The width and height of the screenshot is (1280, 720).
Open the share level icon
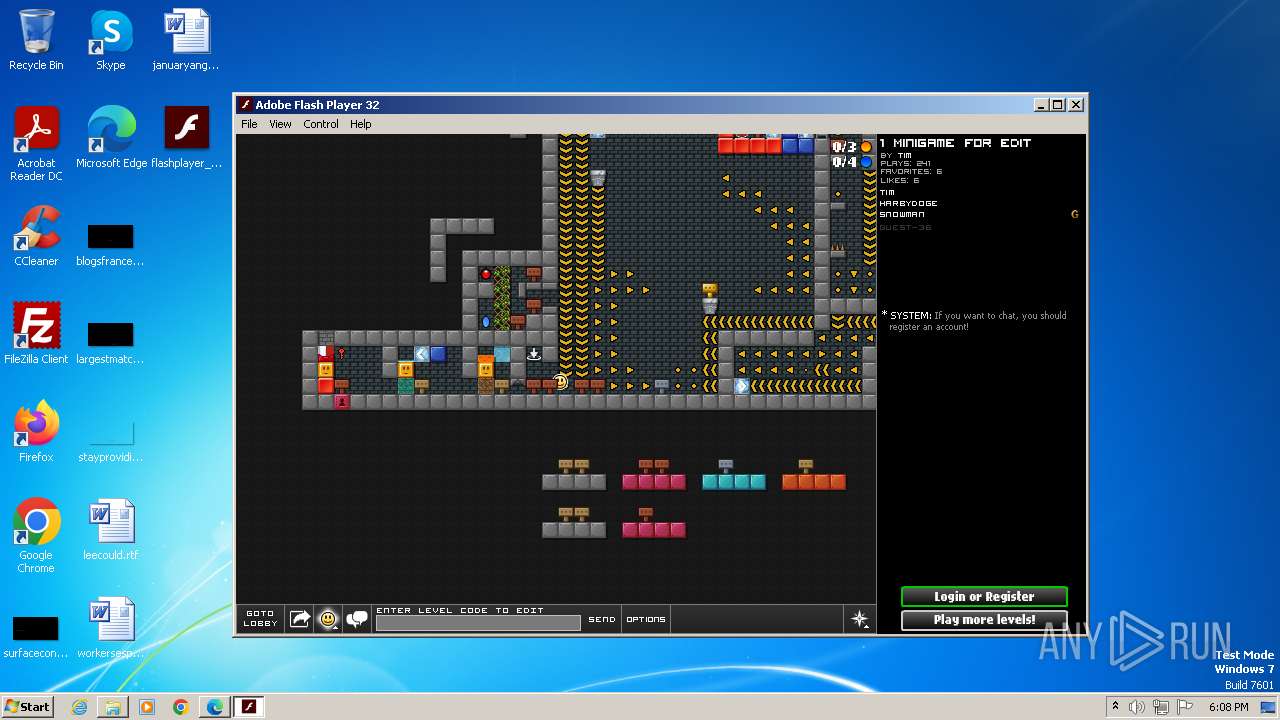pos(300,620)
